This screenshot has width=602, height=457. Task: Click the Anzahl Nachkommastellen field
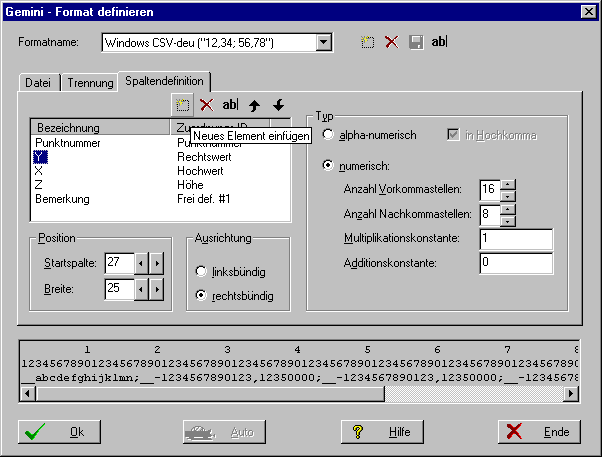490,214
